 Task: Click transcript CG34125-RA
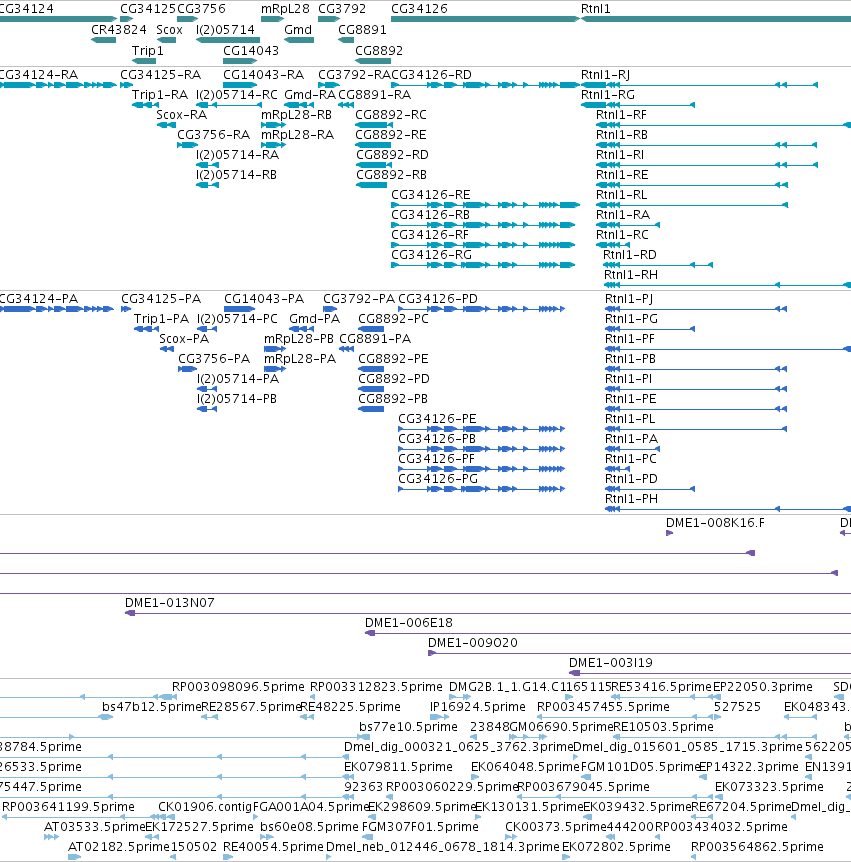[x=161, y=75]
